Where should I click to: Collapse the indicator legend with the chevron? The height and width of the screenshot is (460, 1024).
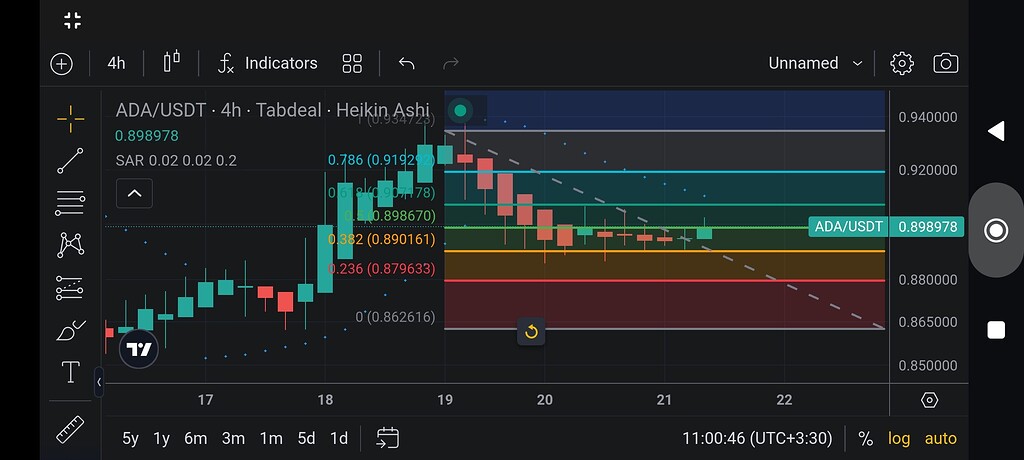[x=134, y=193]
